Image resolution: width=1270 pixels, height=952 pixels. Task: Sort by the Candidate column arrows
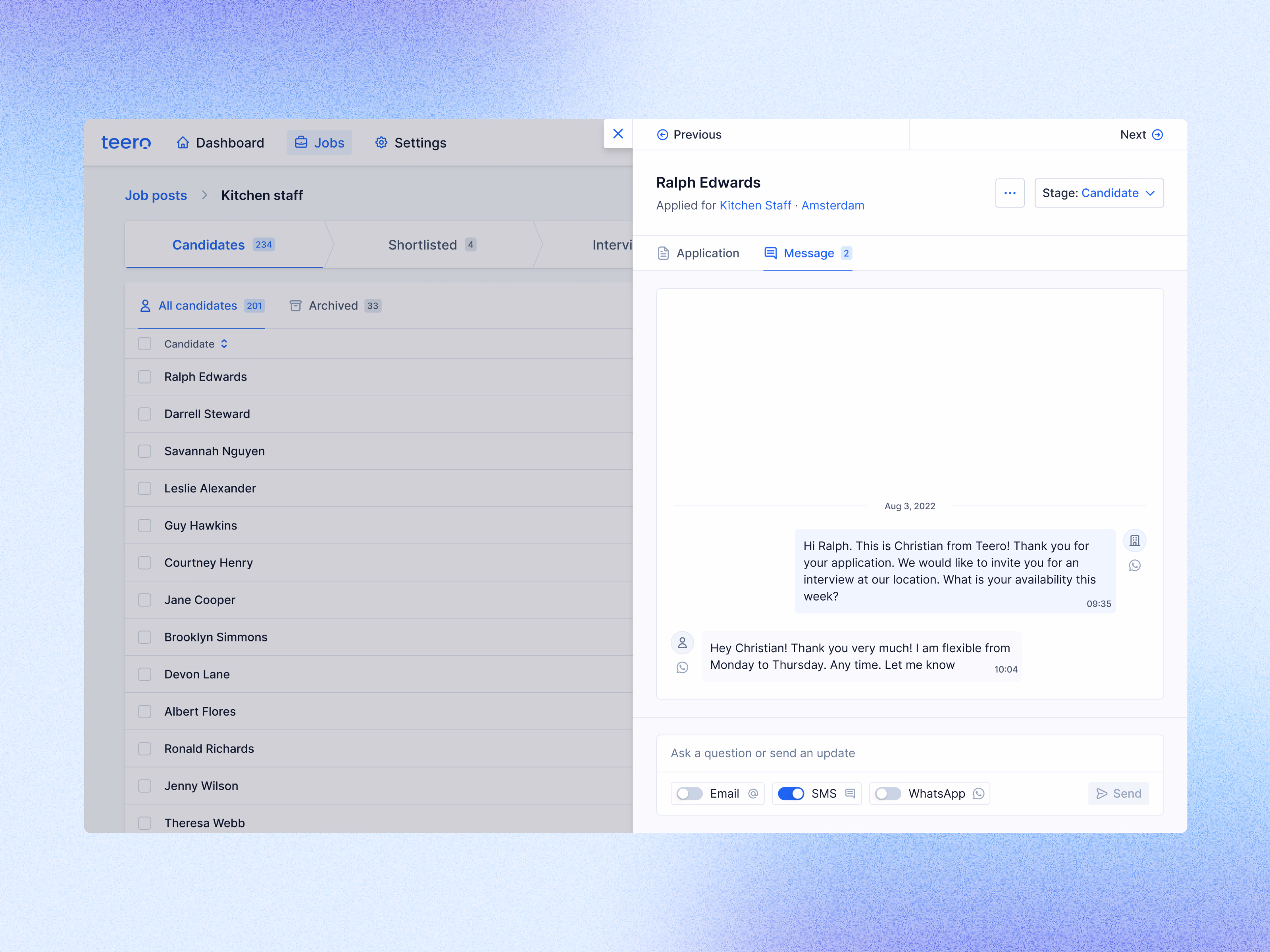(224, 344)
